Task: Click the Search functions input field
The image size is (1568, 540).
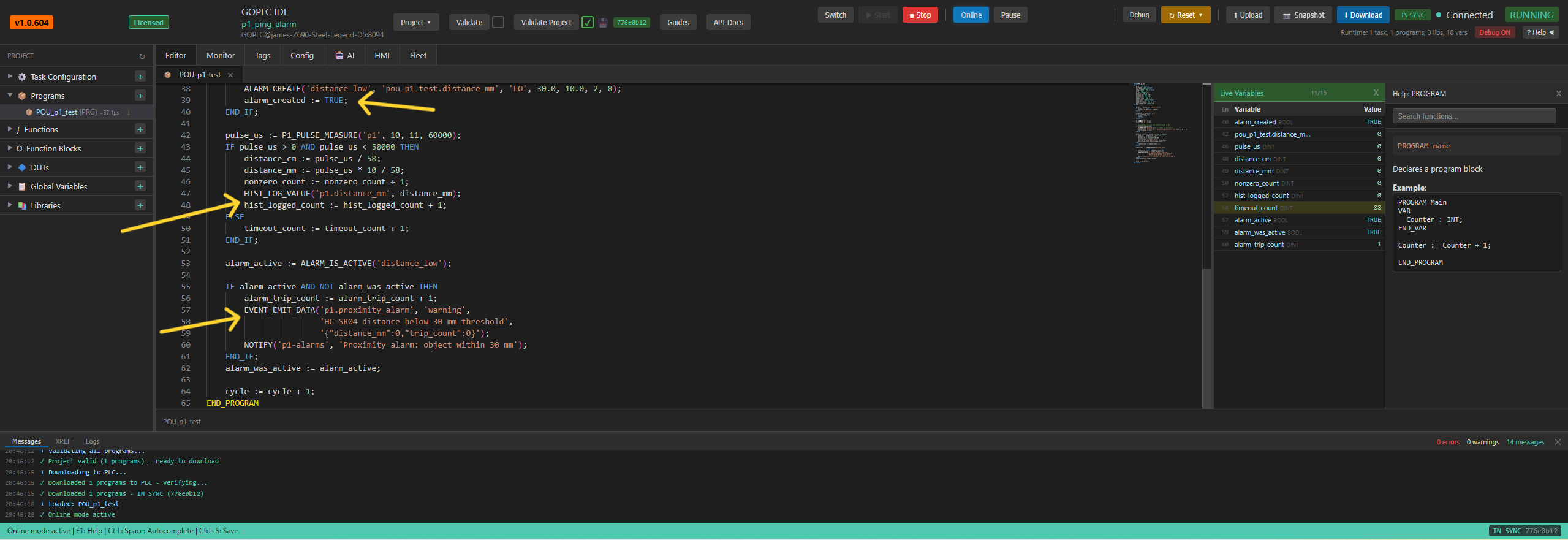Action: click(1474, 116)
